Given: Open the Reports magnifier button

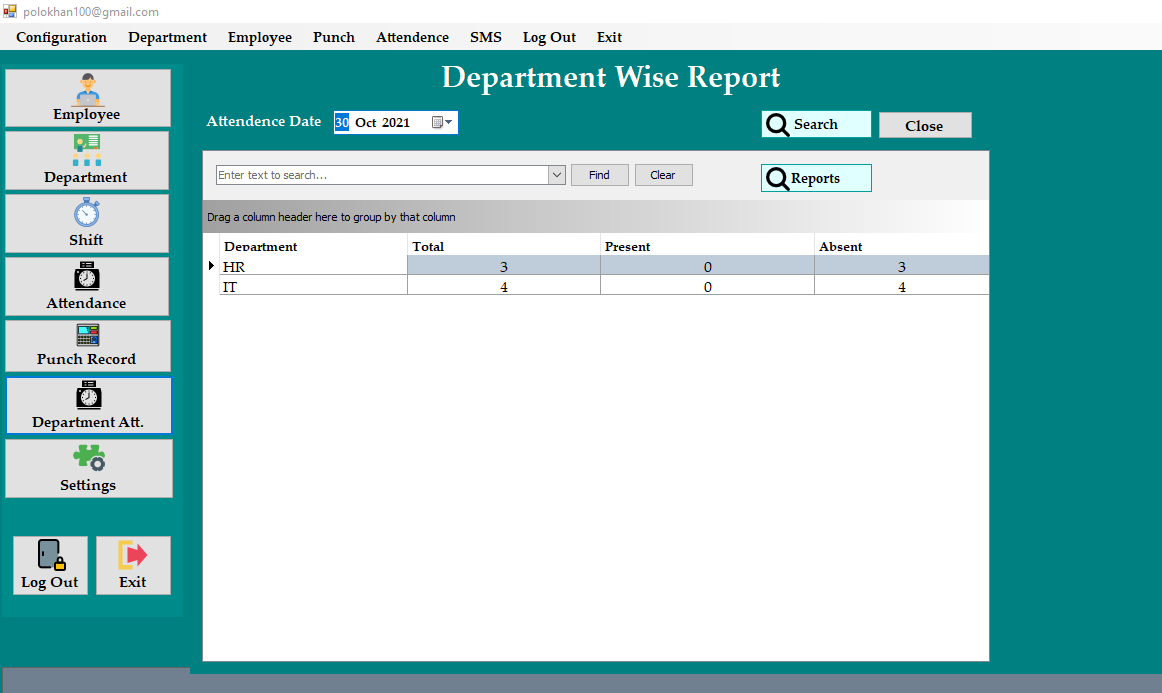Looking at the screenshot, I should click(815, 178).
